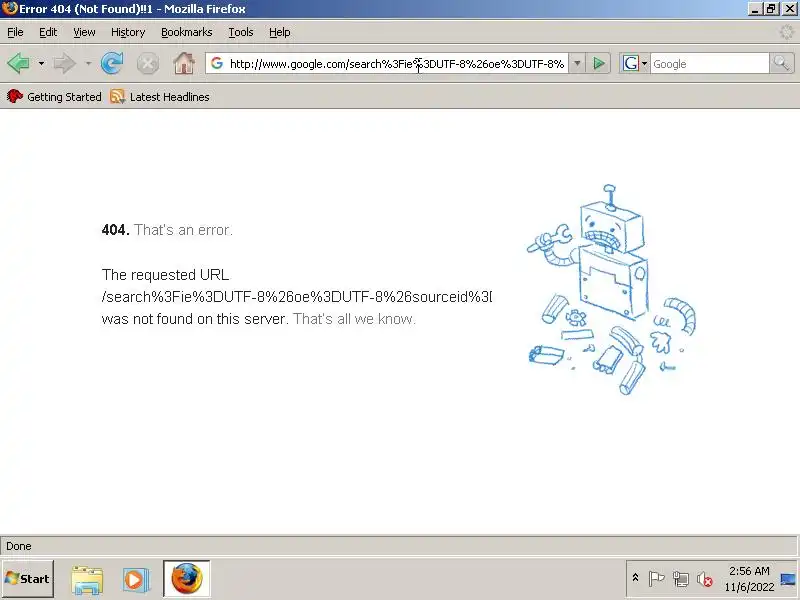Click the Google favicon in address bar

217,63
